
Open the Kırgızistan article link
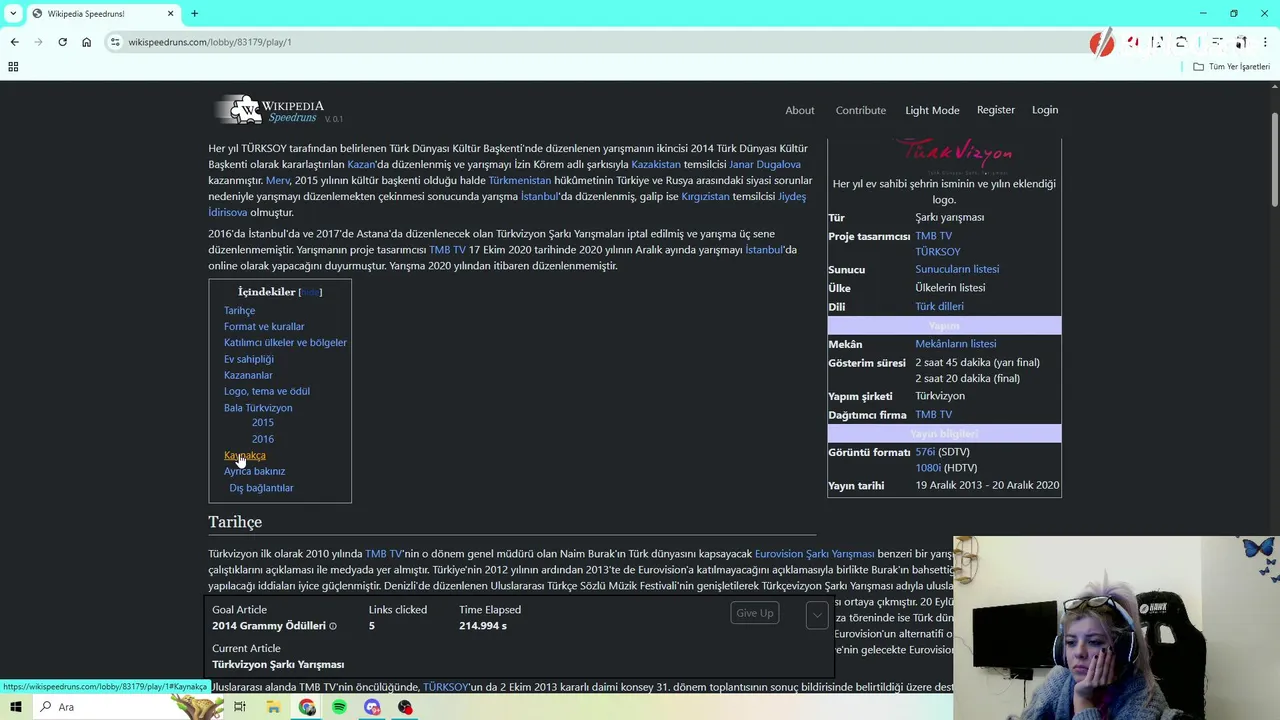tap(705, 196)
